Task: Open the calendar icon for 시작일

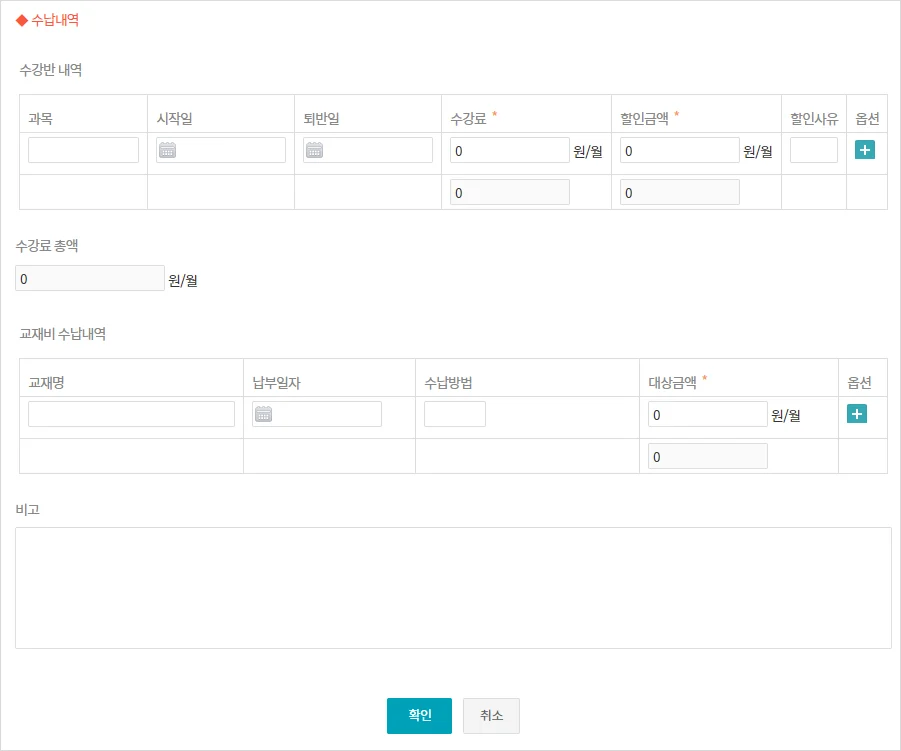Action: point(168,151)
